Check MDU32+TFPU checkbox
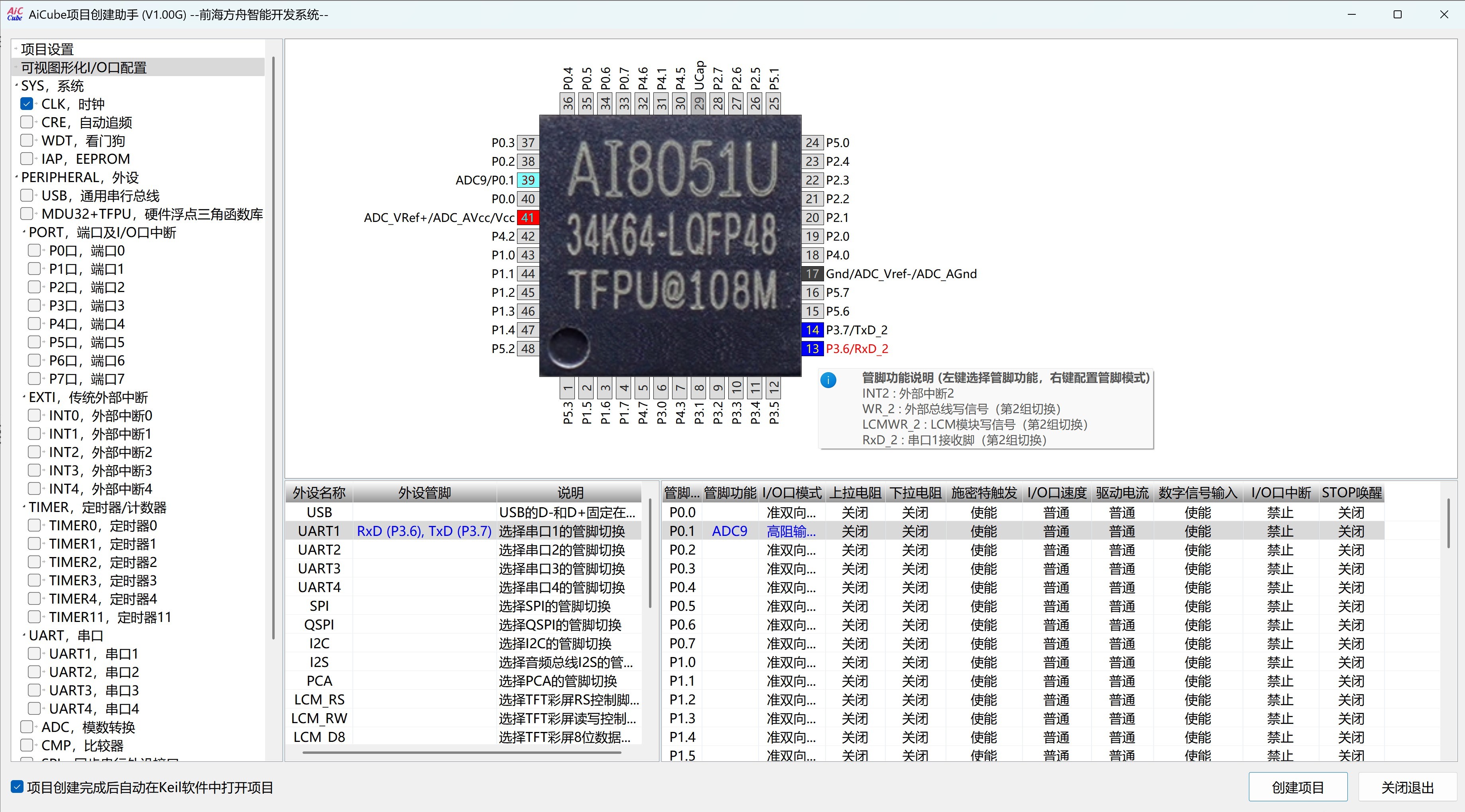The width and height of the screenshot is (1465, 812). (27, 214)
